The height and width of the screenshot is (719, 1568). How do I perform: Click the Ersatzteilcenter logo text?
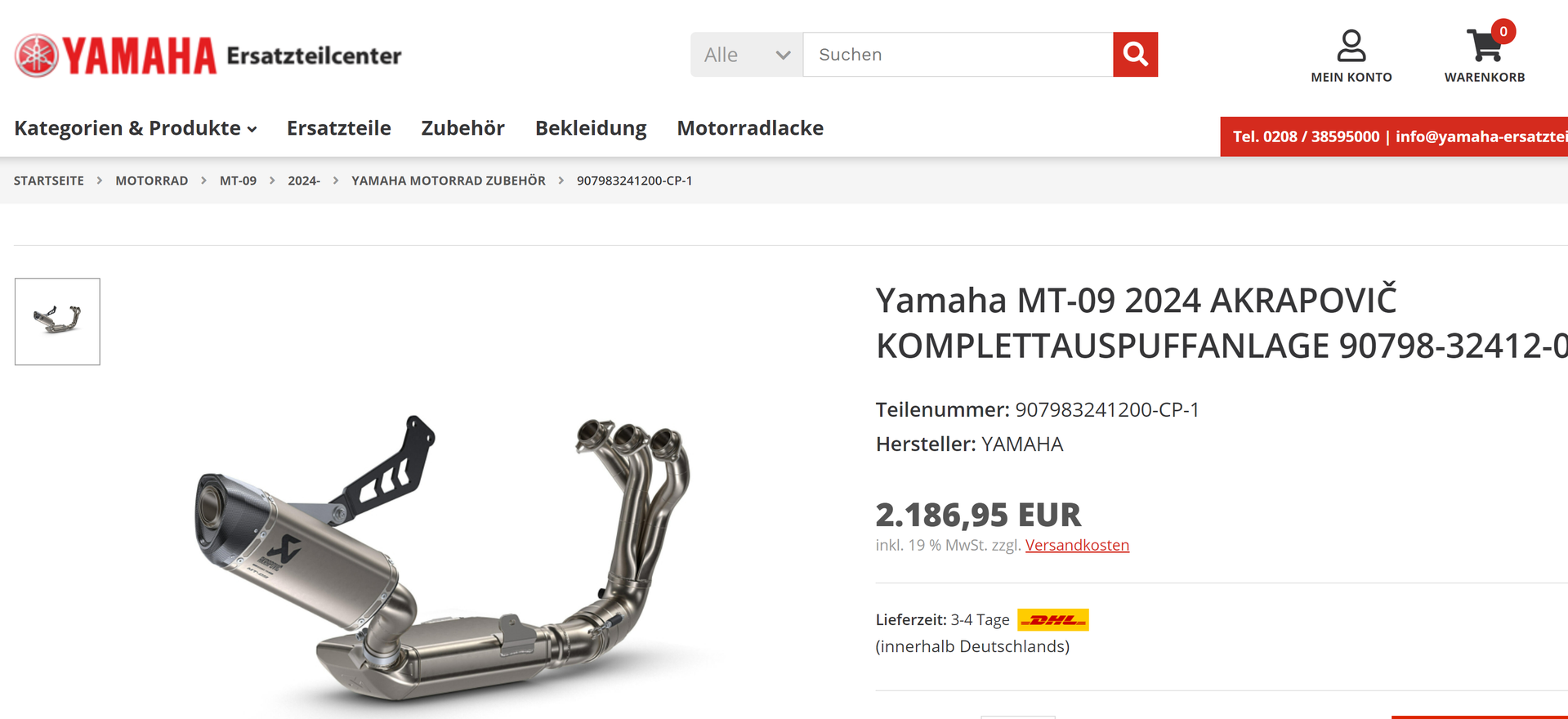click(314, 56)
